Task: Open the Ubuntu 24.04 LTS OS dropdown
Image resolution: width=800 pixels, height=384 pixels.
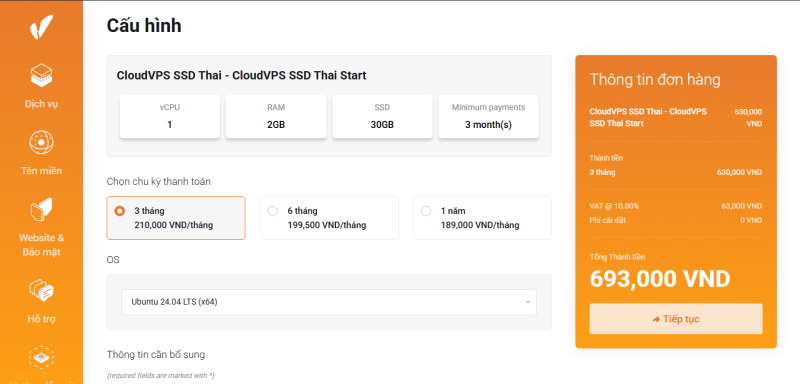Action: coord(329,302)
